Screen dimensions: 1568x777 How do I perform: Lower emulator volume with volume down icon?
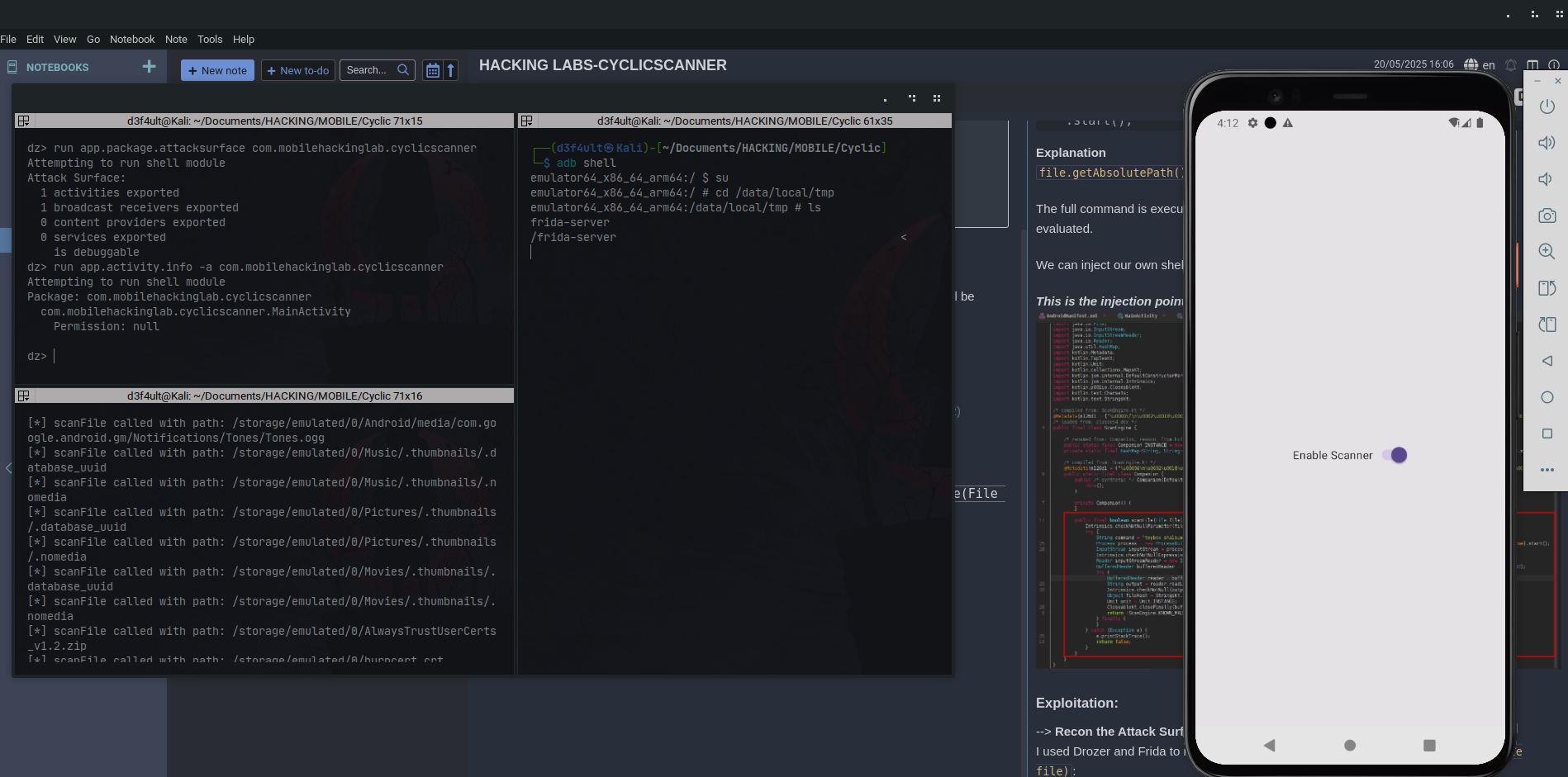tap(1546, 179)
